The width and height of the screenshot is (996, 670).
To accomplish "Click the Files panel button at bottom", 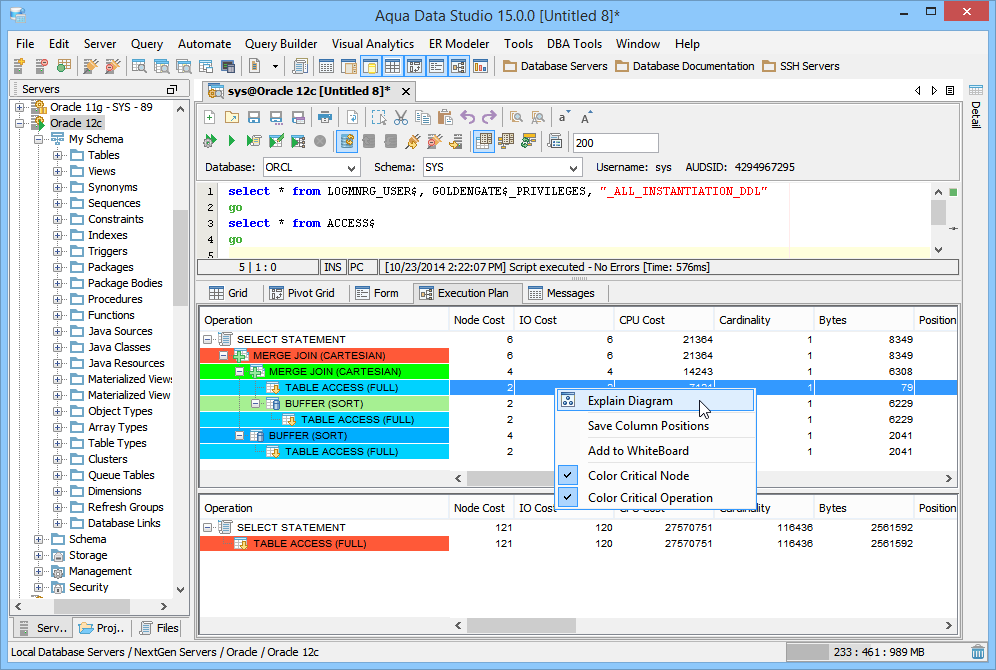I will tap(159, 628).
